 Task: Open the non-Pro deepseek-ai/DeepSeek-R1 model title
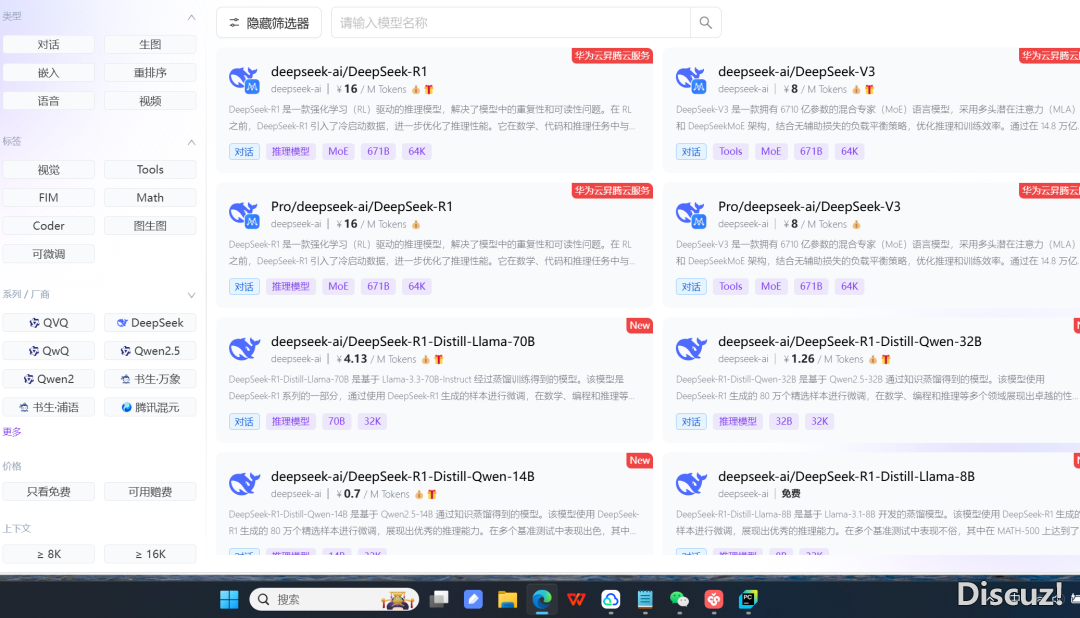click(x=349, y=72)
